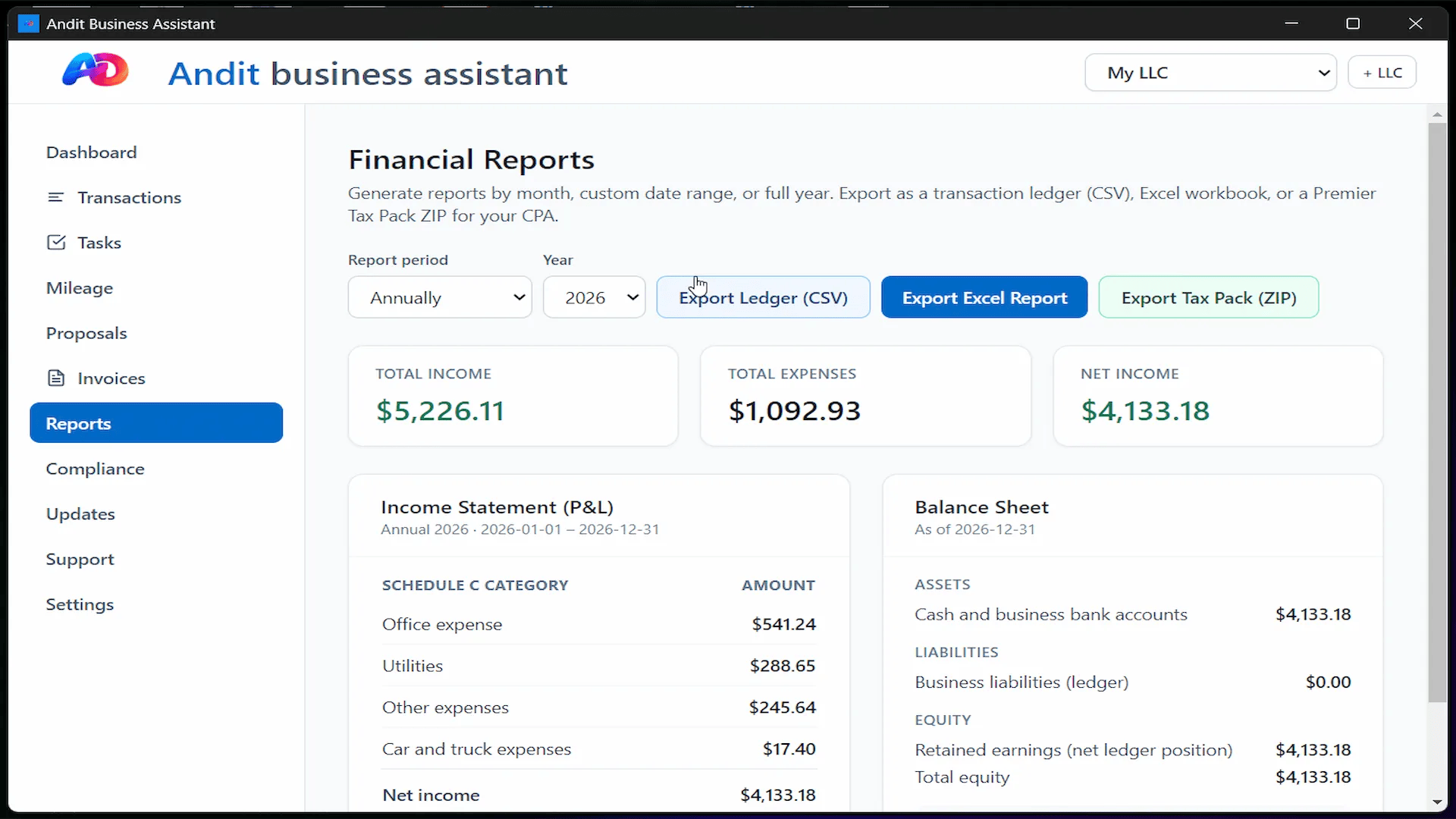The image size is (1456, 819).
Task: Click Export Excel Report button
Action: 984,297
